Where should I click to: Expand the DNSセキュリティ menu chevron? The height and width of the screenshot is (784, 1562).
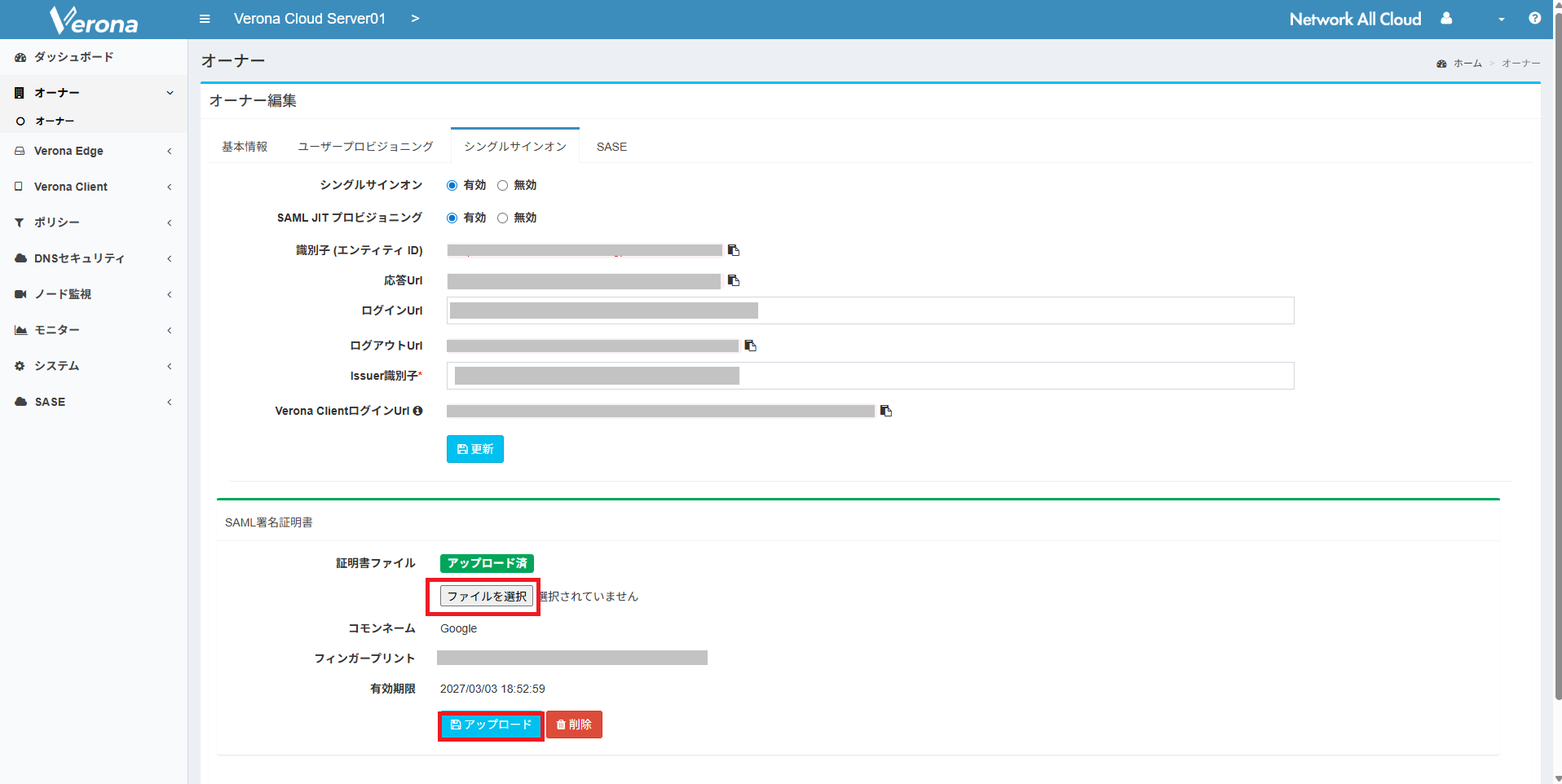170,258
